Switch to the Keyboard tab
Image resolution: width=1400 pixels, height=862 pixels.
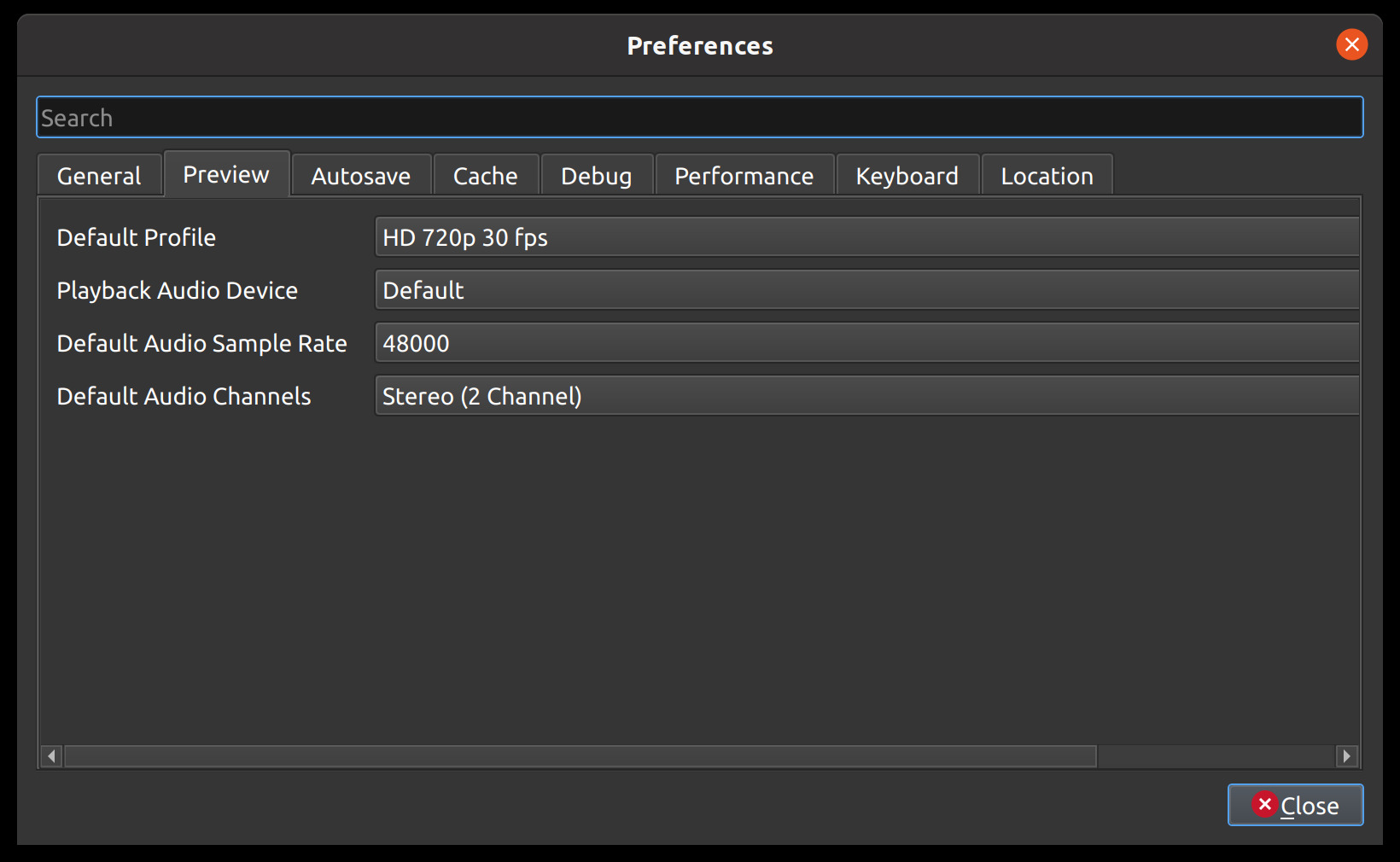(907, 175)
